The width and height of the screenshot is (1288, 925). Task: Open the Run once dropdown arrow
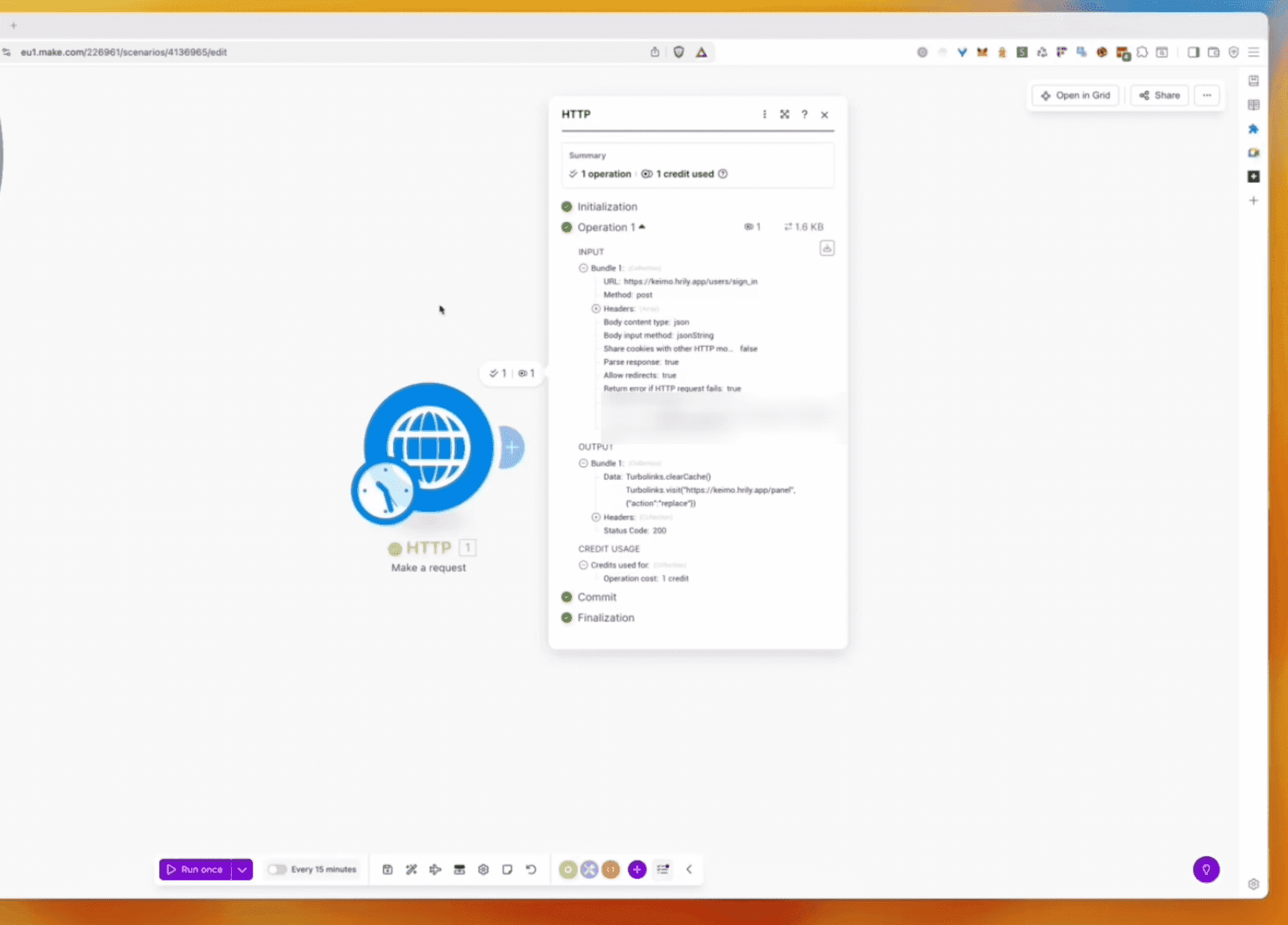(243, 869)
